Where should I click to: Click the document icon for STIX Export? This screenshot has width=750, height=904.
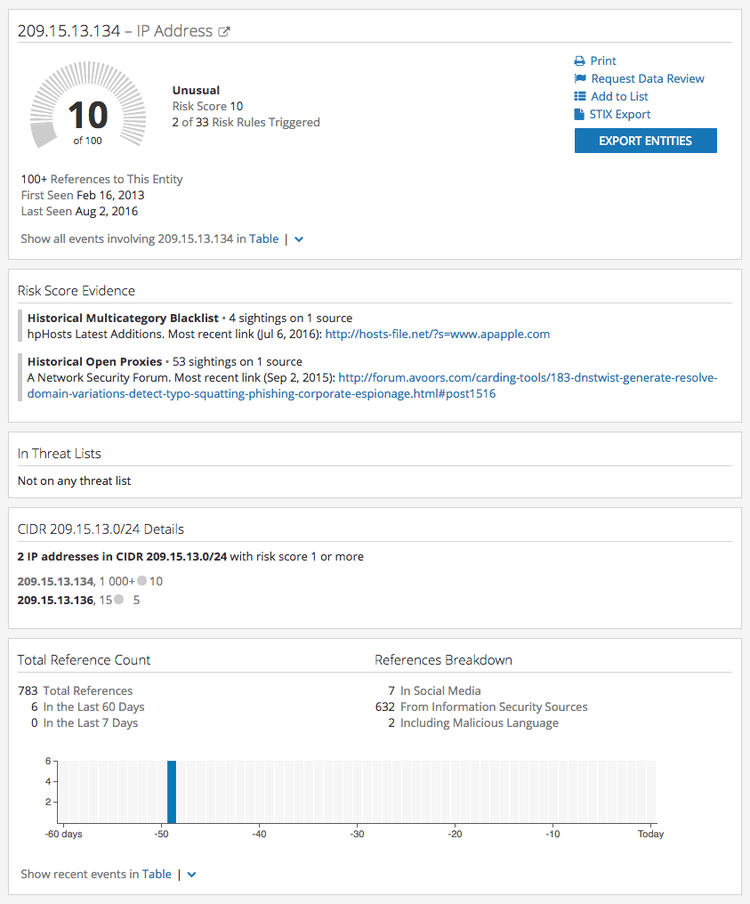(x=580, y=115)
